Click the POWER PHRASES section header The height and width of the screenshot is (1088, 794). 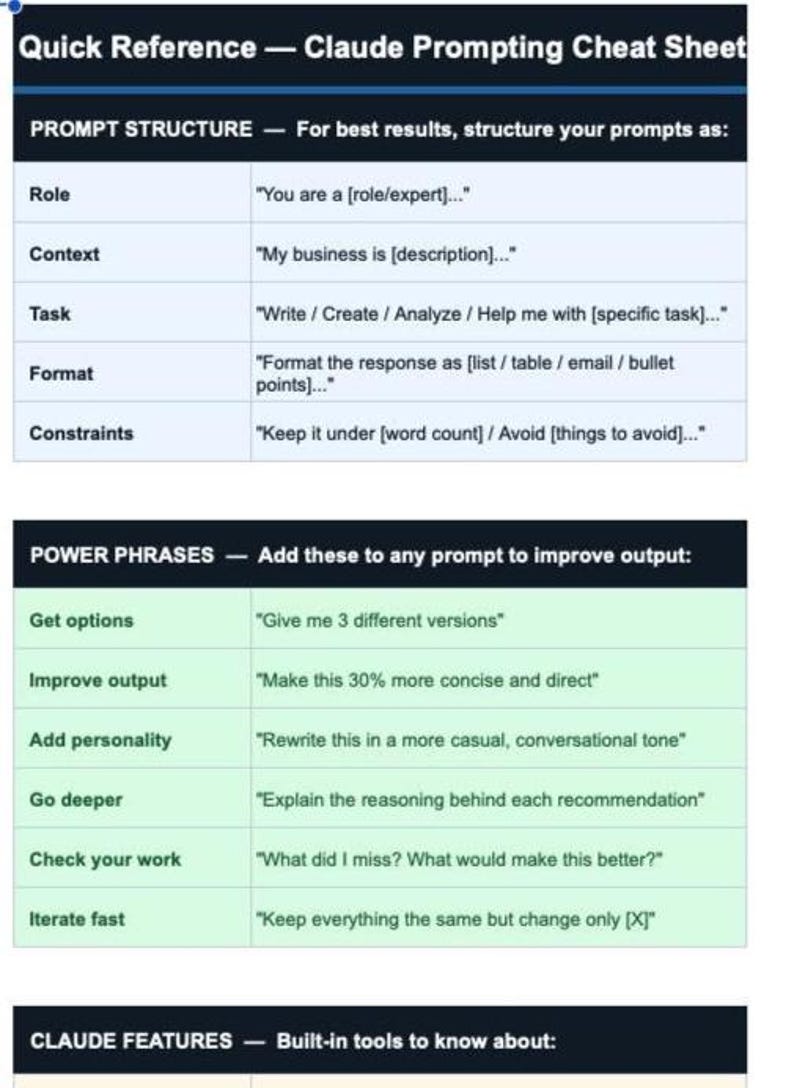380,554
